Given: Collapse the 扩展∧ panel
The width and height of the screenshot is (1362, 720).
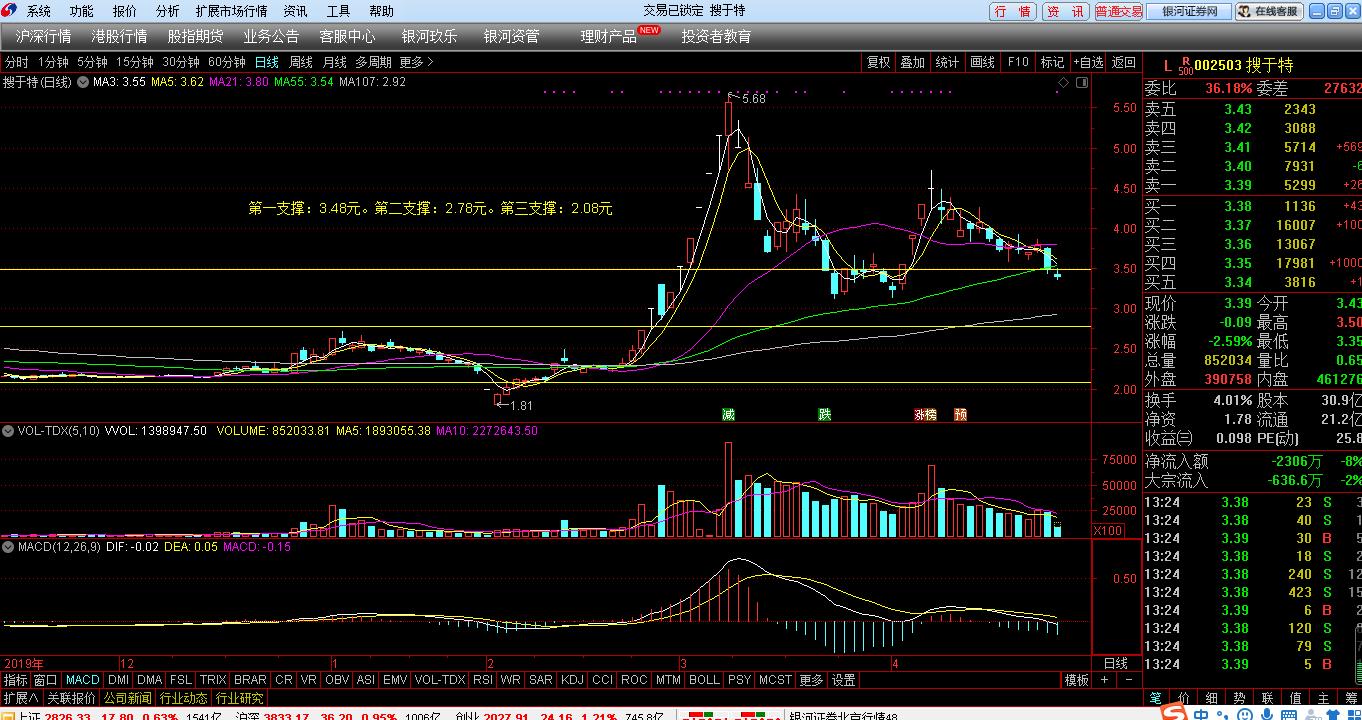Looking at the screenshot, I should (x=20, y=698).
